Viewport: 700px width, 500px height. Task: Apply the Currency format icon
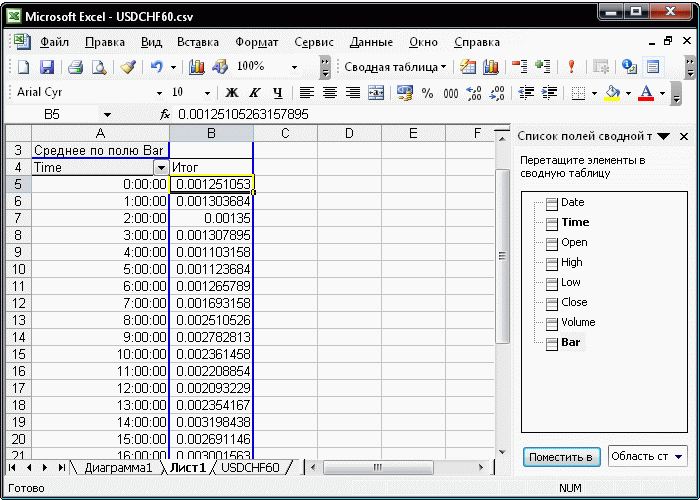[x=404, y=93]
